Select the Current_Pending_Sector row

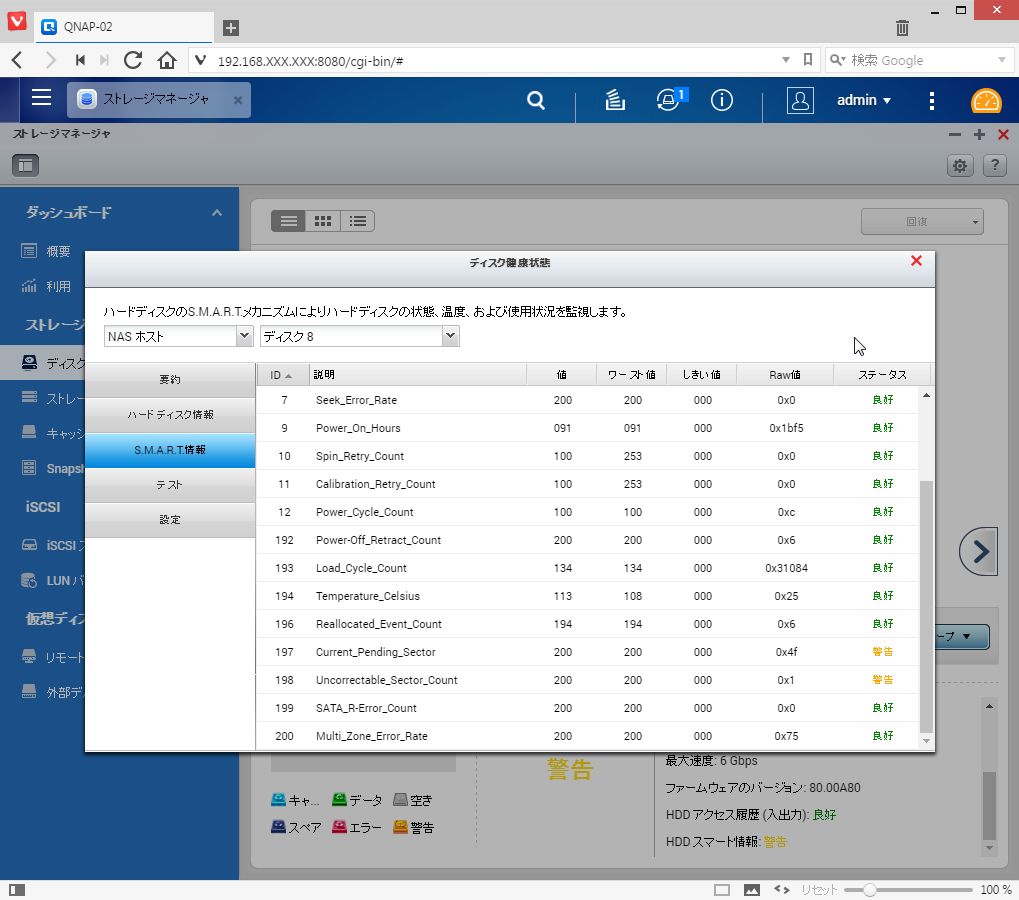point(587,652)
